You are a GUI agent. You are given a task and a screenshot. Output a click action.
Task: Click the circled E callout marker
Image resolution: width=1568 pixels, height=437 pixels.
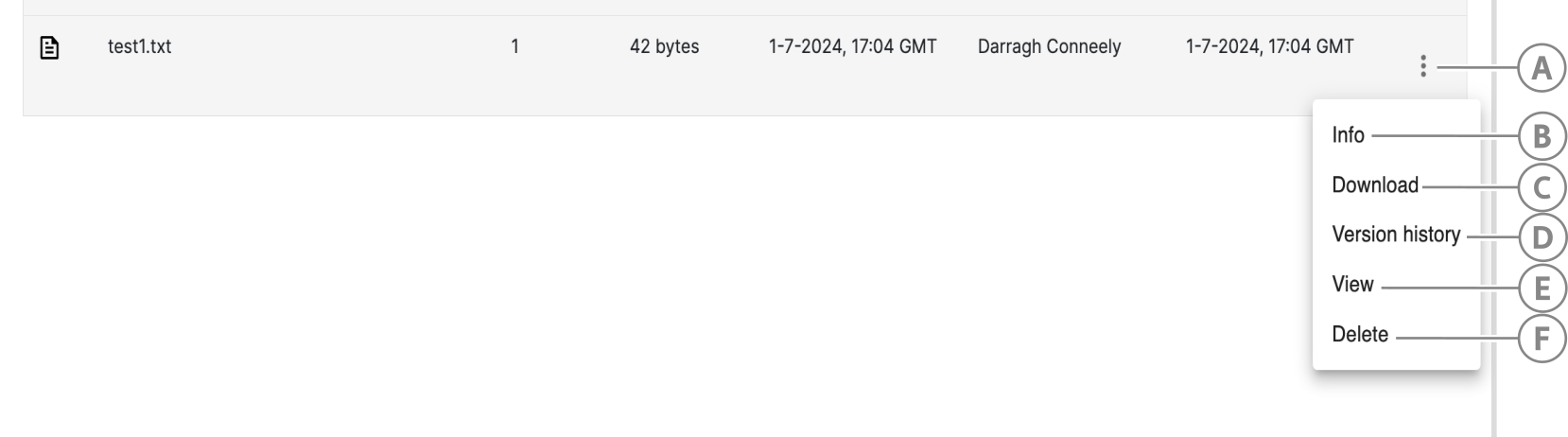click(x=1541, y=287)
